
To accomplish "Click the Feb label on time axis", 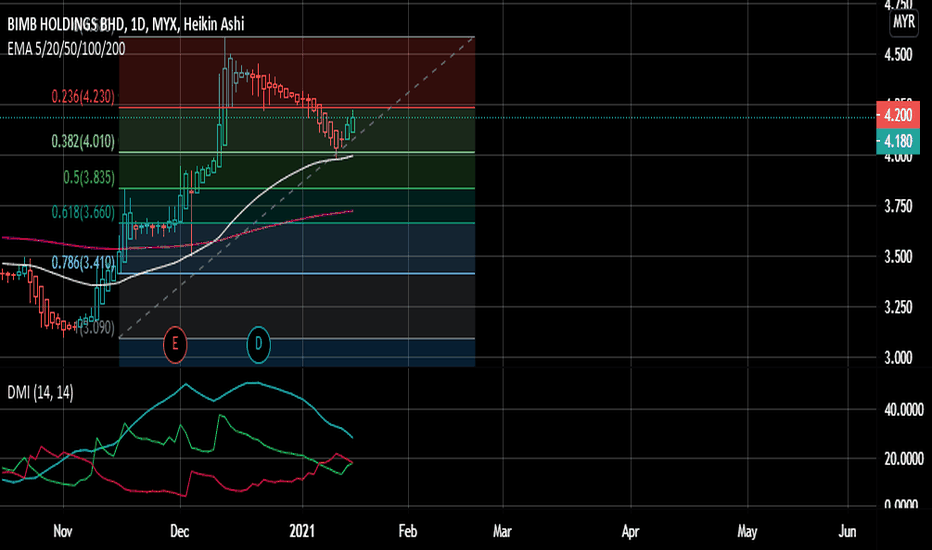I will pos(408,531).
